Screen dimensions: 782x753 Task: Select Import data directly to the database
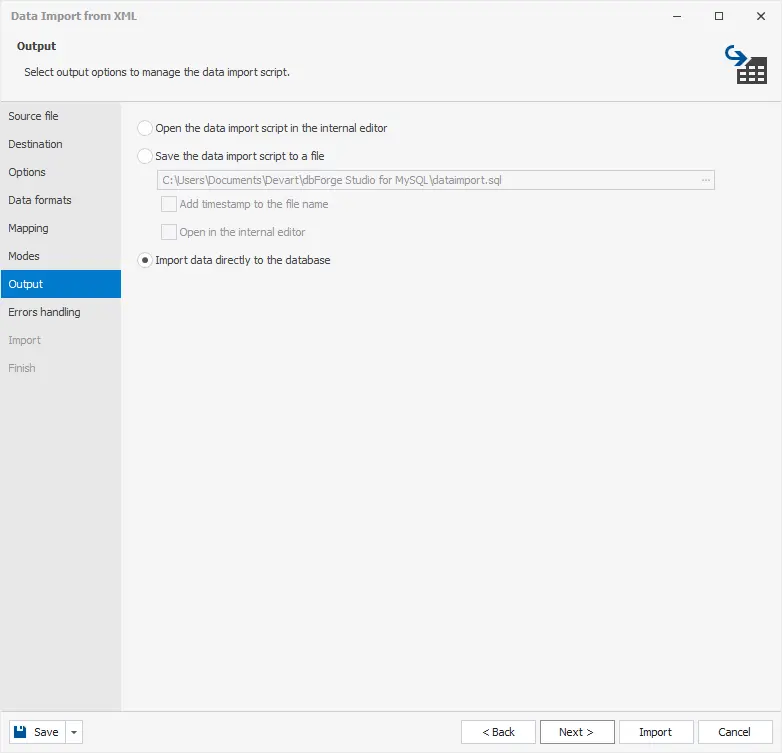click(x=146, y=260)
